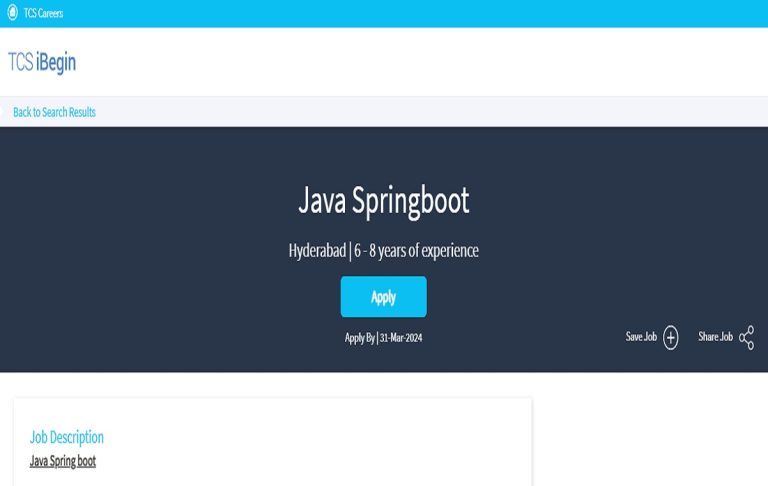The width and height of the screenshot is (768, 486).
Task: Click the underlined Java Spring boot text
Action: point(63,461)
